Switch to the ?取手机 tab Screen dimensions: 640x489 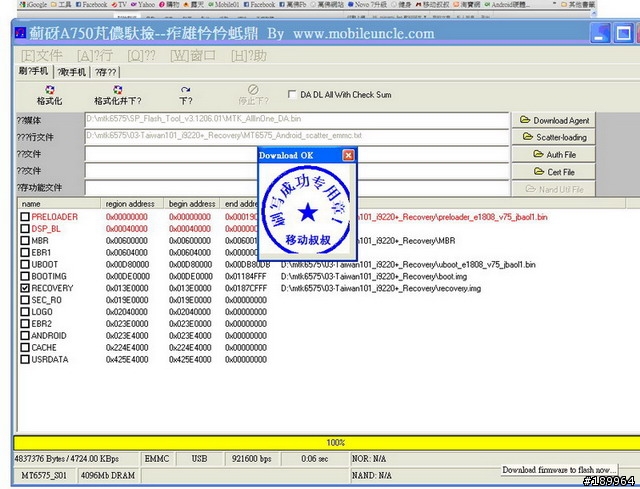(x=72, y=72)
